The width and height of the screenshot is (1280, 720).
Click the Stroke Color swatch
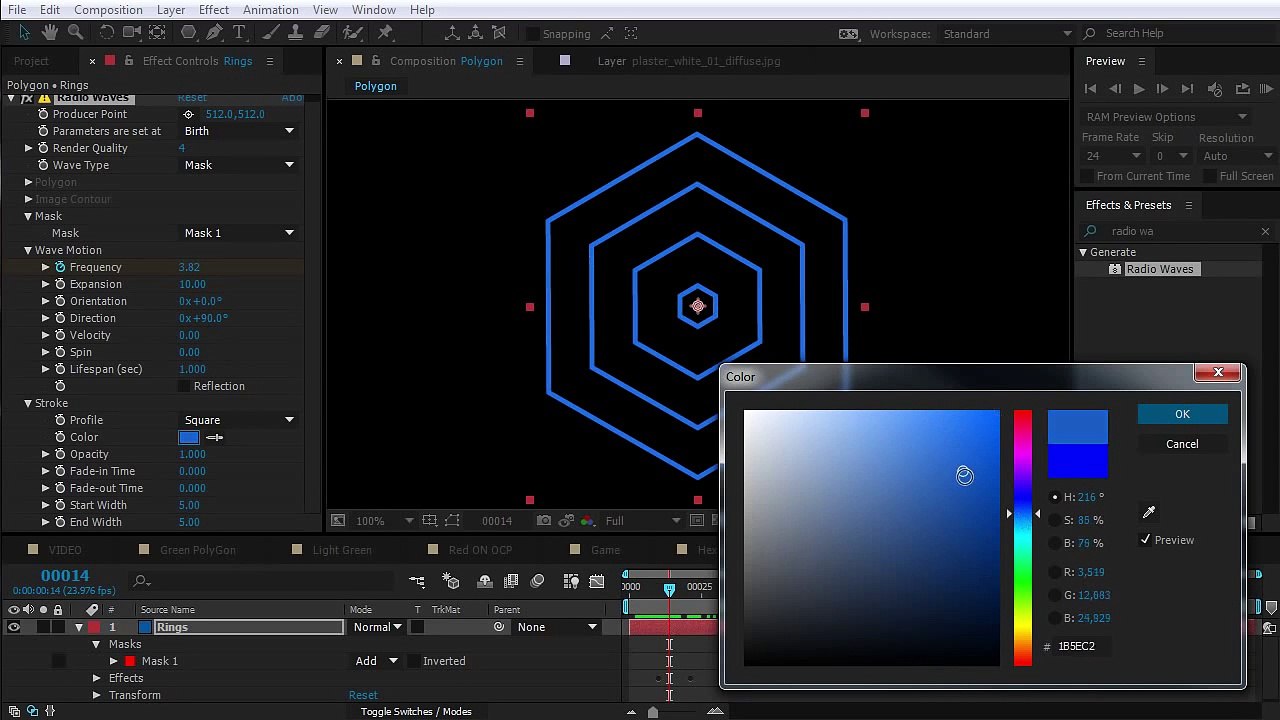(x=189, y=437)
